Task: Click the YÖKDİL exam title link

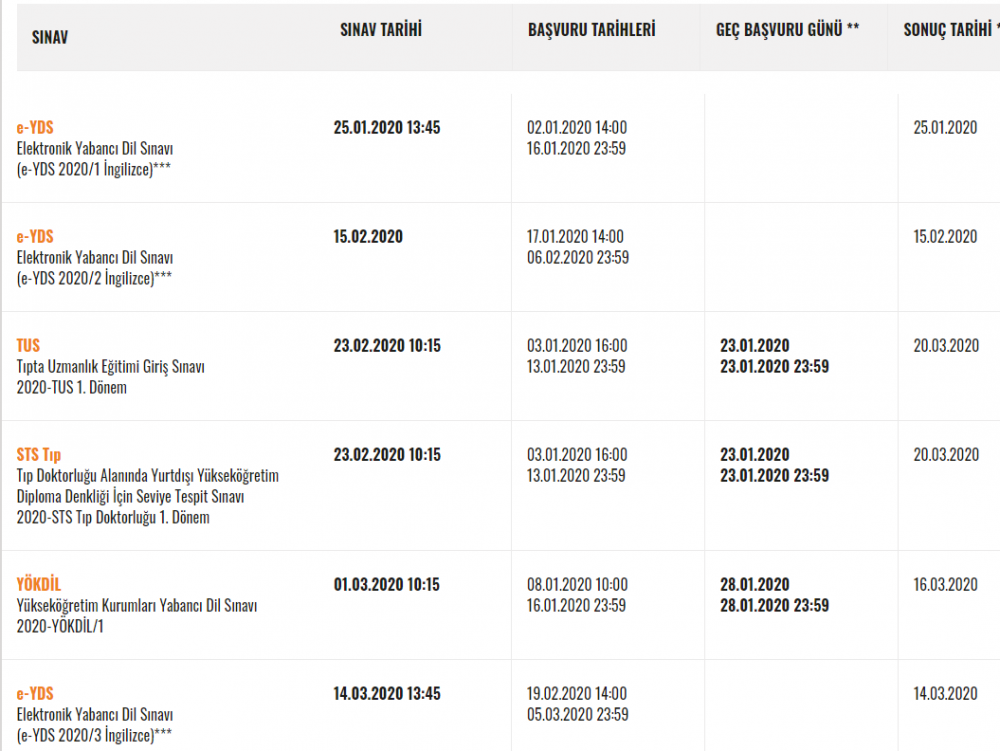Action: click(x=39, y=584)
